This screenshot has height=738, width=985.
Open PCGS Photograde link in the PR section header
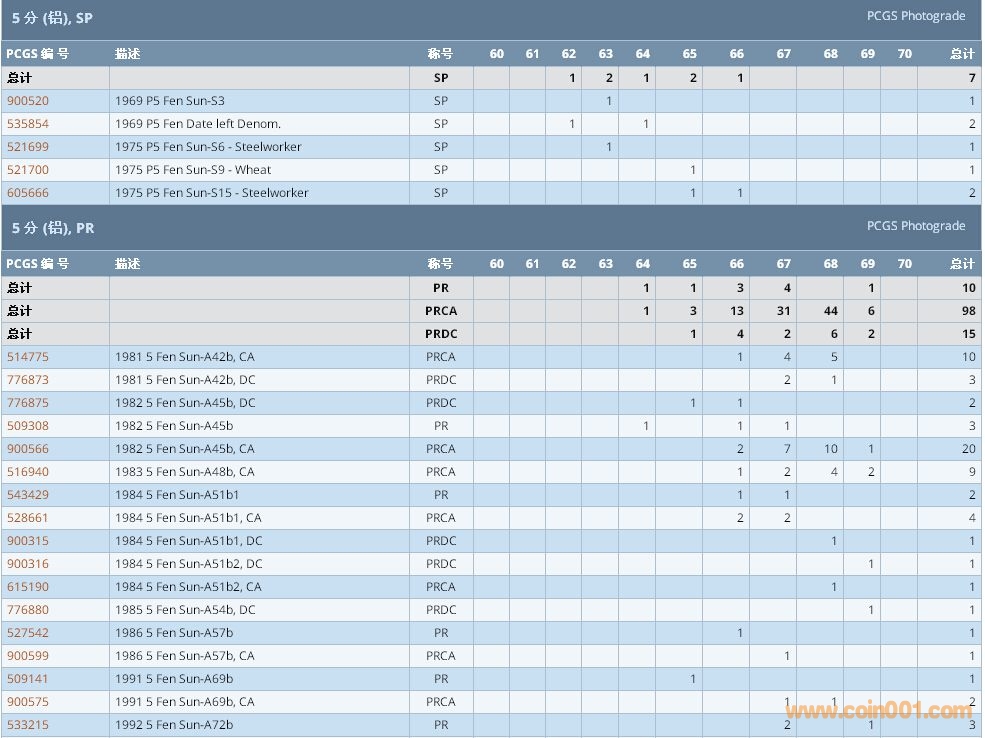pyautogui.click(x=916, y=226)
